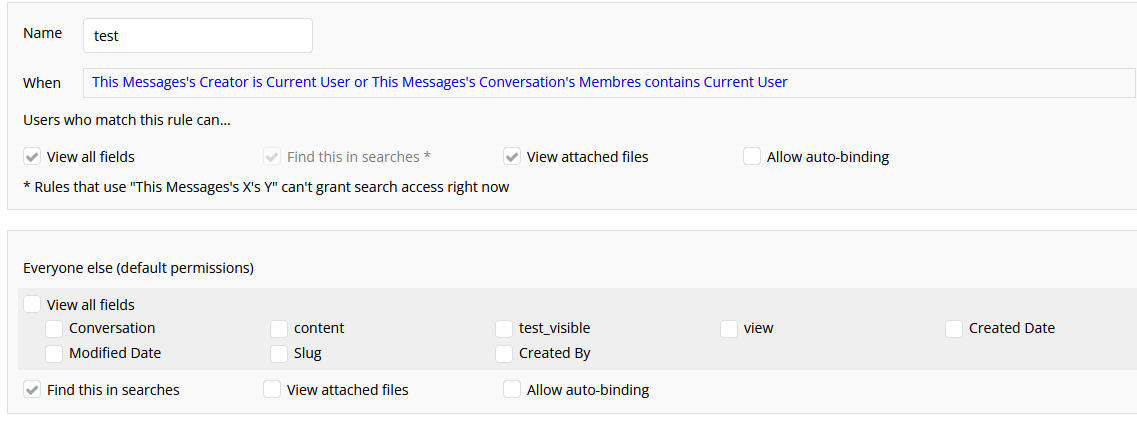Image resolution: width=1137 pixels, height=424 pixels.
Task: Check the Slug field checkbox
Action: (x=279, y=353)
